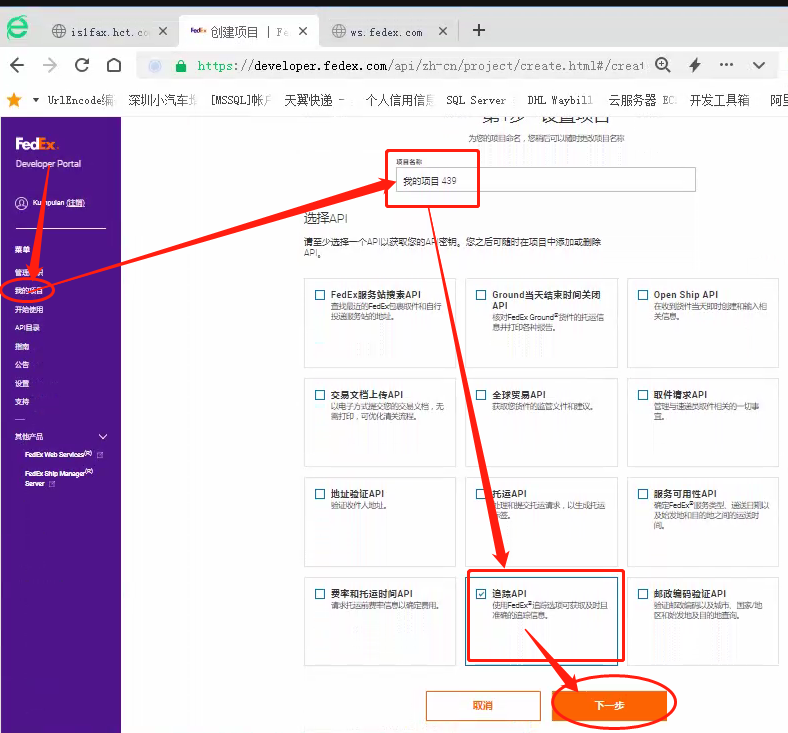Viewport: 788px width, 733px height.
Task: Close the islfax.hct tab
Action: tap(163, 31)
